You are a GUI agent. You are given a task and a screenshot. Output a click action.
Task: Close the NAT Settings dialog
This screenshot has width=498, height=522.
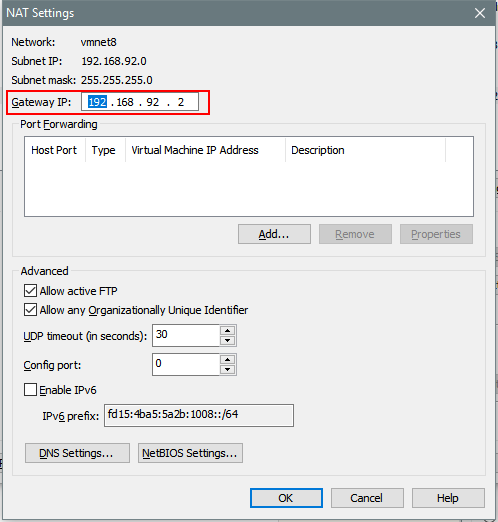coord(480,13)
